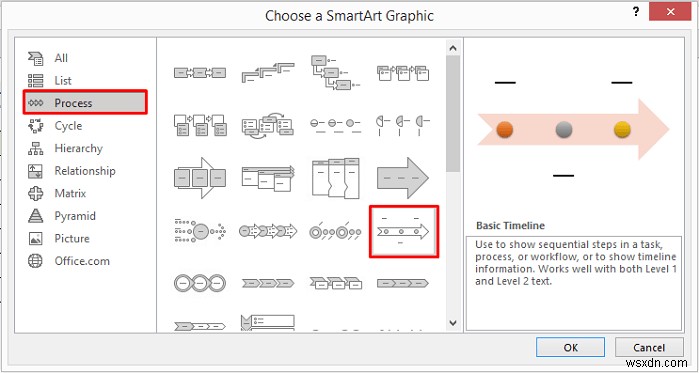Pick the Process Arrows layout with circles on arrows
Viewport: 699px width, 373px height.
pyautogui.click(x=267, y=231)
